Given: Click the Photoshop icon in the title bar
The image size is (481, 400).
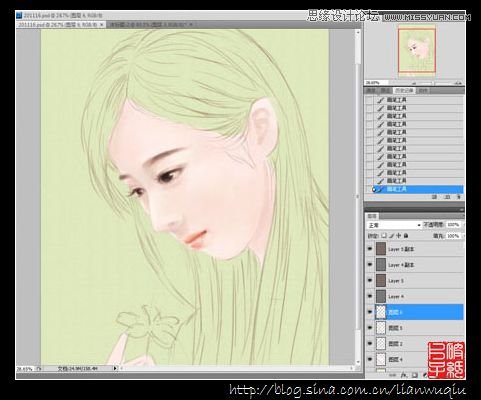Looking at the screenshot, I should (x=19, y=15).
